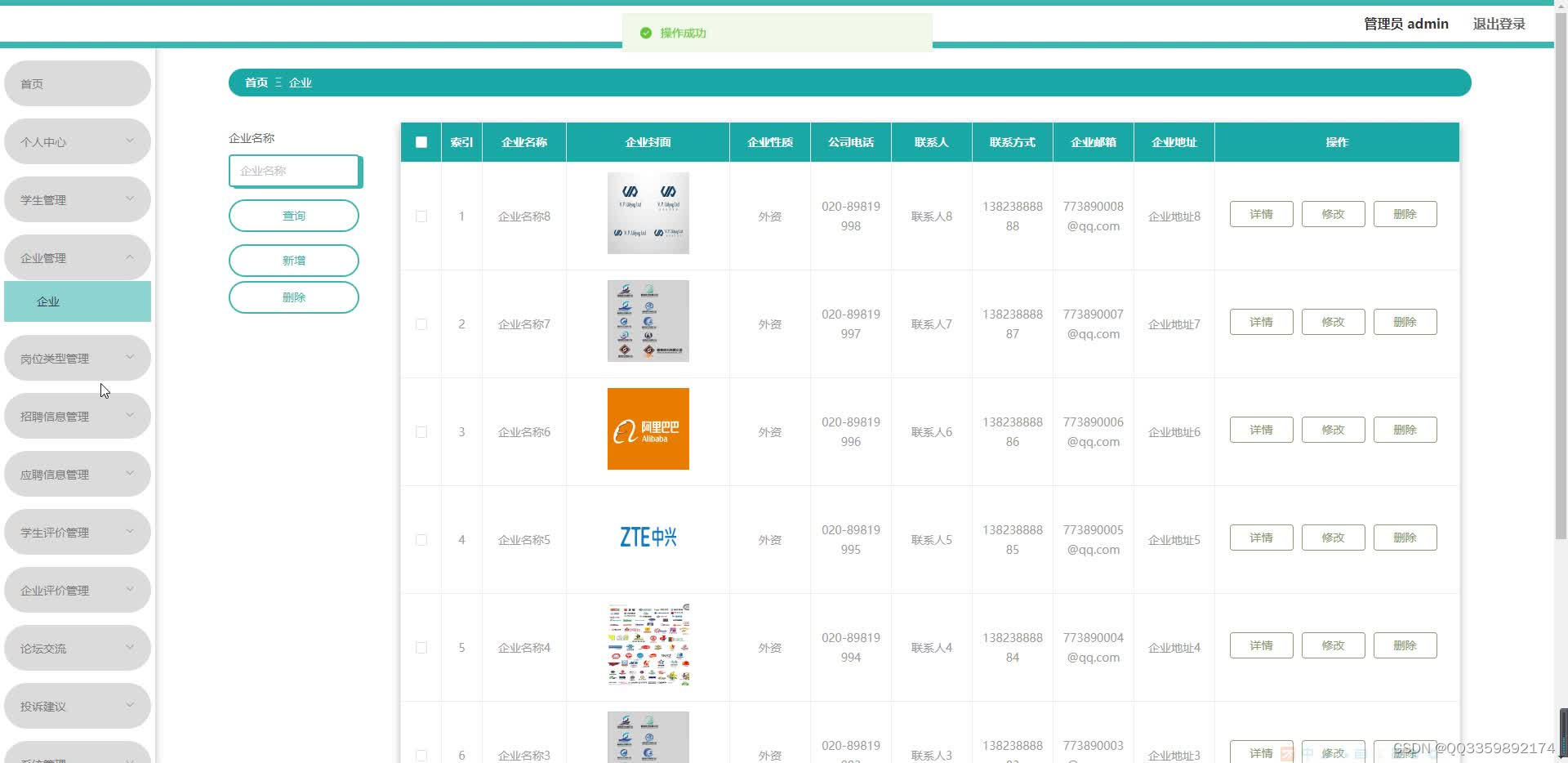Expand the 个人中心 sidebar menu
This screenshot has height=763, width=1568.
click(x=78, y=141)
